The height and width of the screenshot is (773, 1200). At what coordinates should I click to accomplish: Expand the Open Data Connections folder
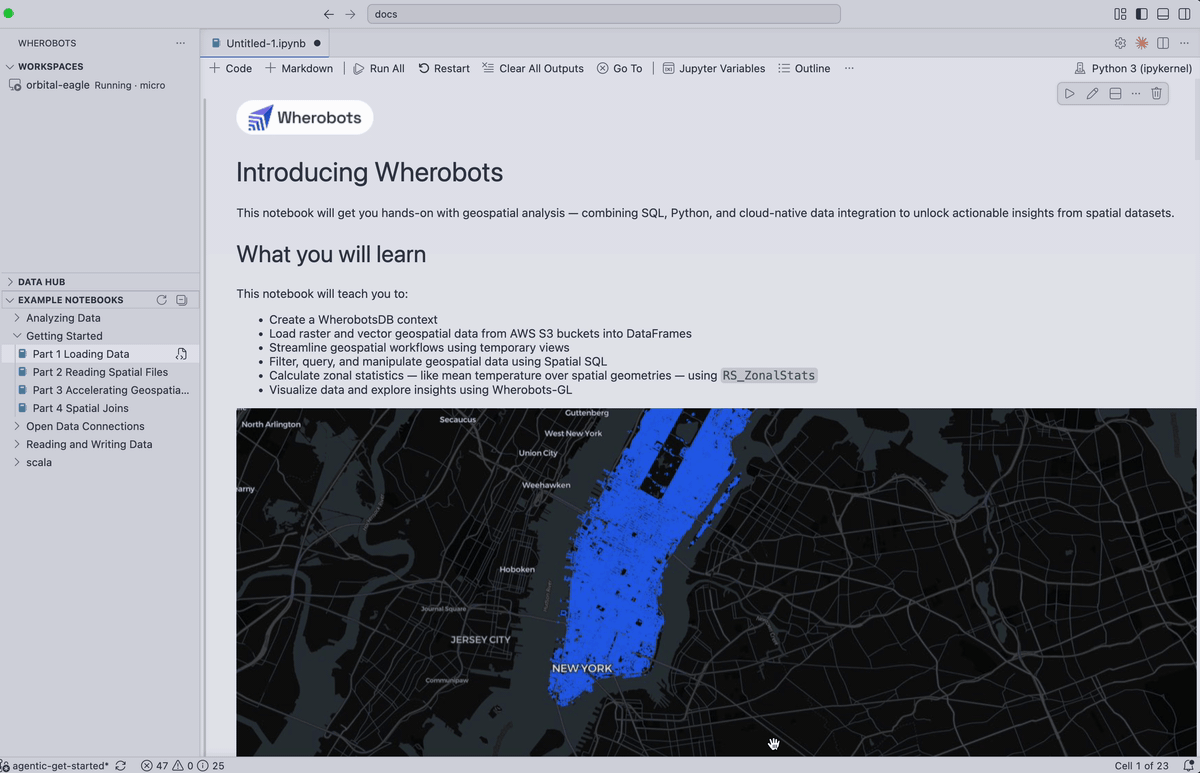coord(100,426)
